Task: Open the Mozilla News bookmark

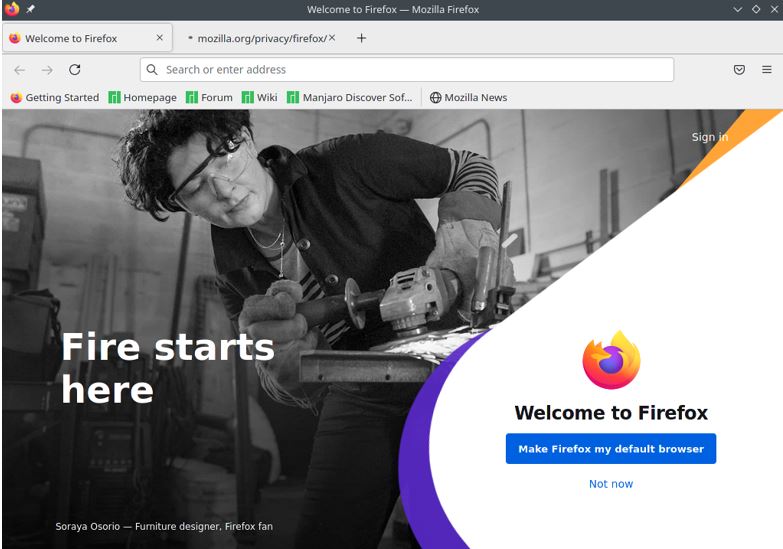Action: tap(468, 97)
